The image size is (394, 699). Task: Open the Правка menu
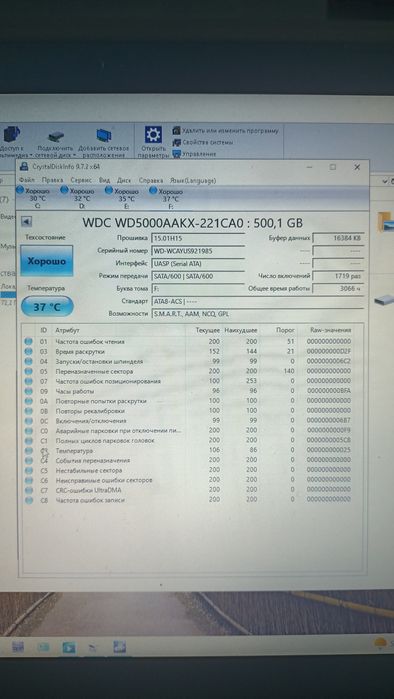(52, 181)
